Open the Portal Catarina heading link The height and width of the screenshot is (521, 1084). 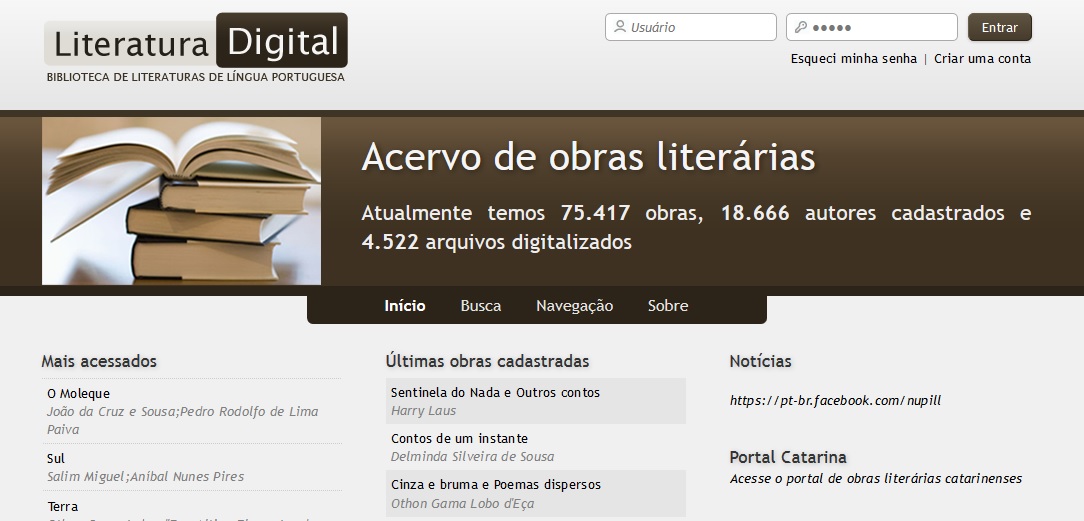[788, 457]
